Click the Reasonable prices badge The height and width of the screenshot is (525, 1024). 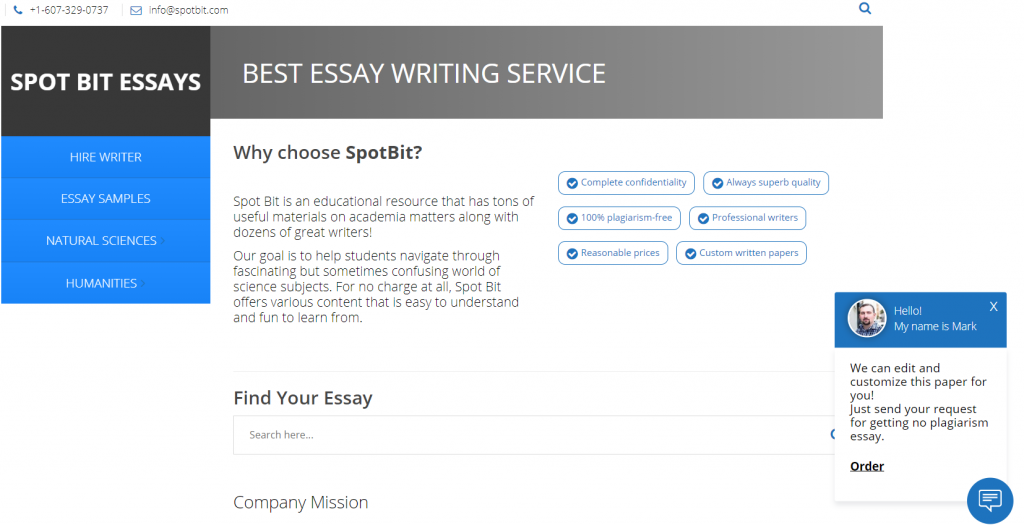pos(613,253)
